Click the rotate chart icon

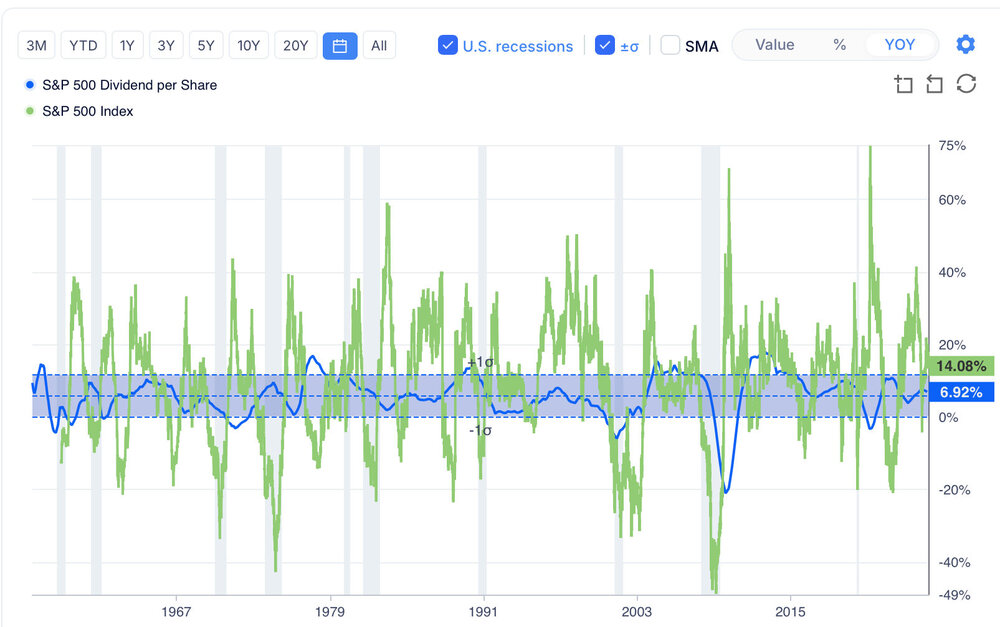tap(934, 84)
